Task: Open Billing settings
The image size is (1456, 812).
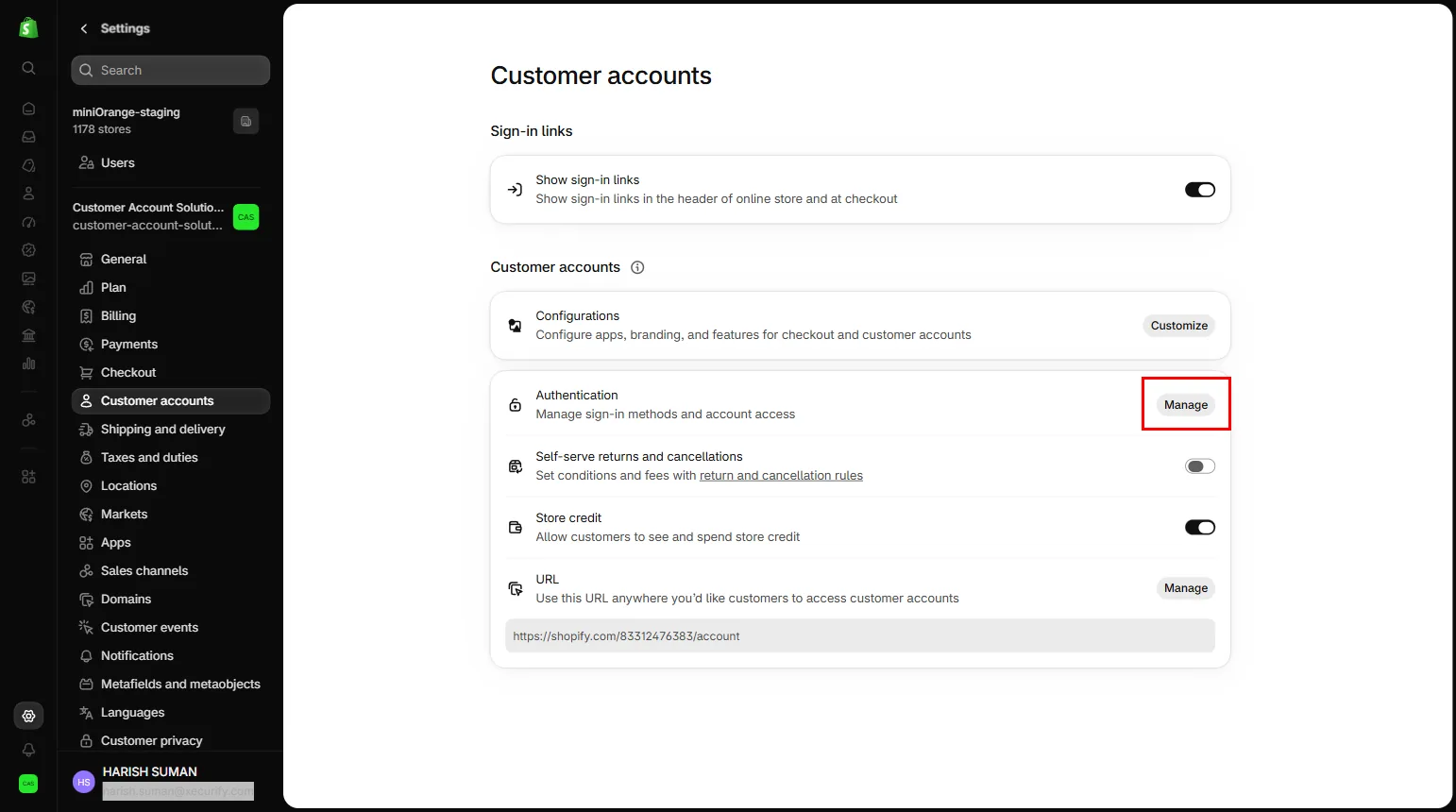Action: 171,315
